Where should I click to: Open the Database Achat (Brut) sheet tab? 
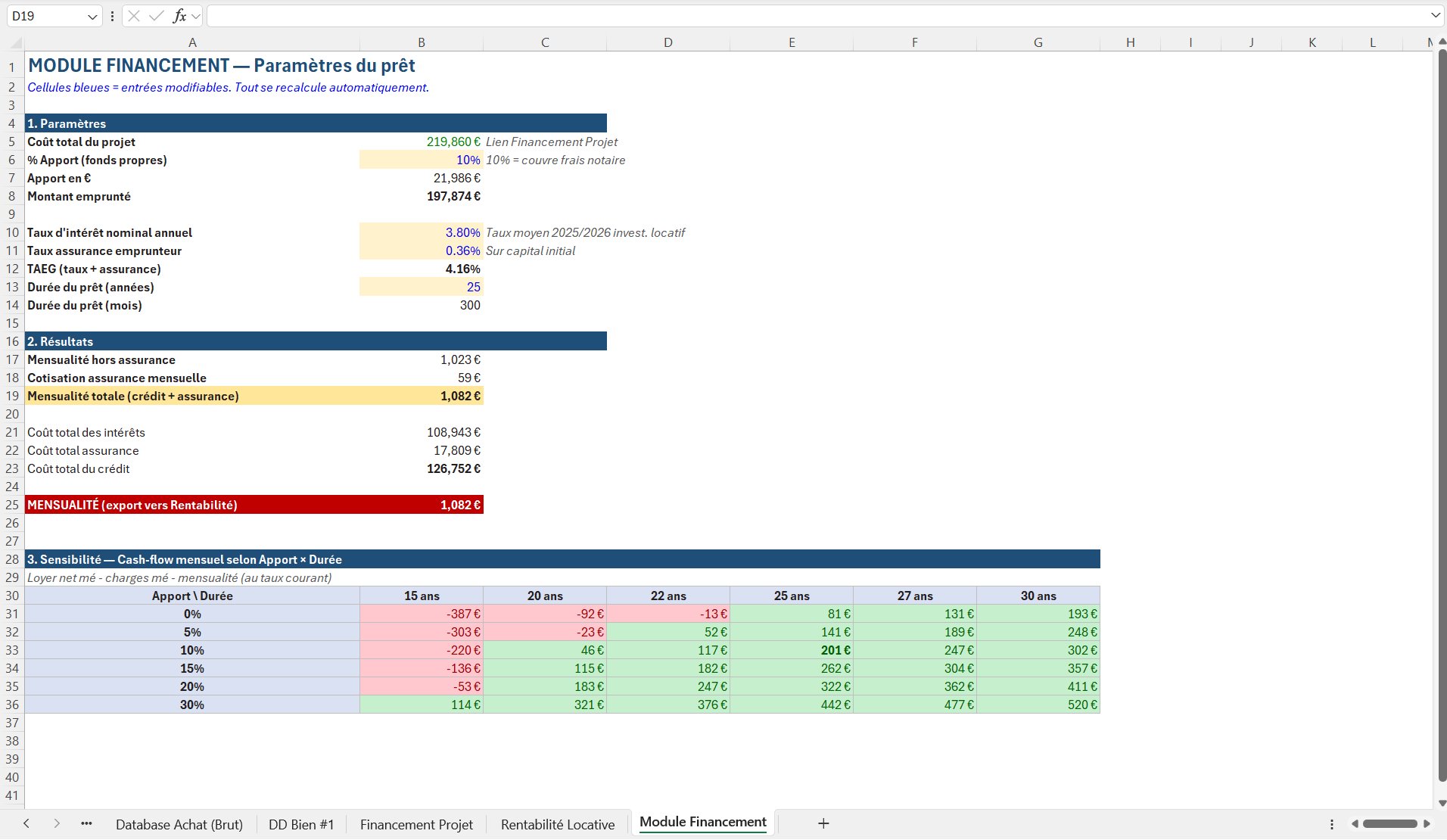click(179, 824)
